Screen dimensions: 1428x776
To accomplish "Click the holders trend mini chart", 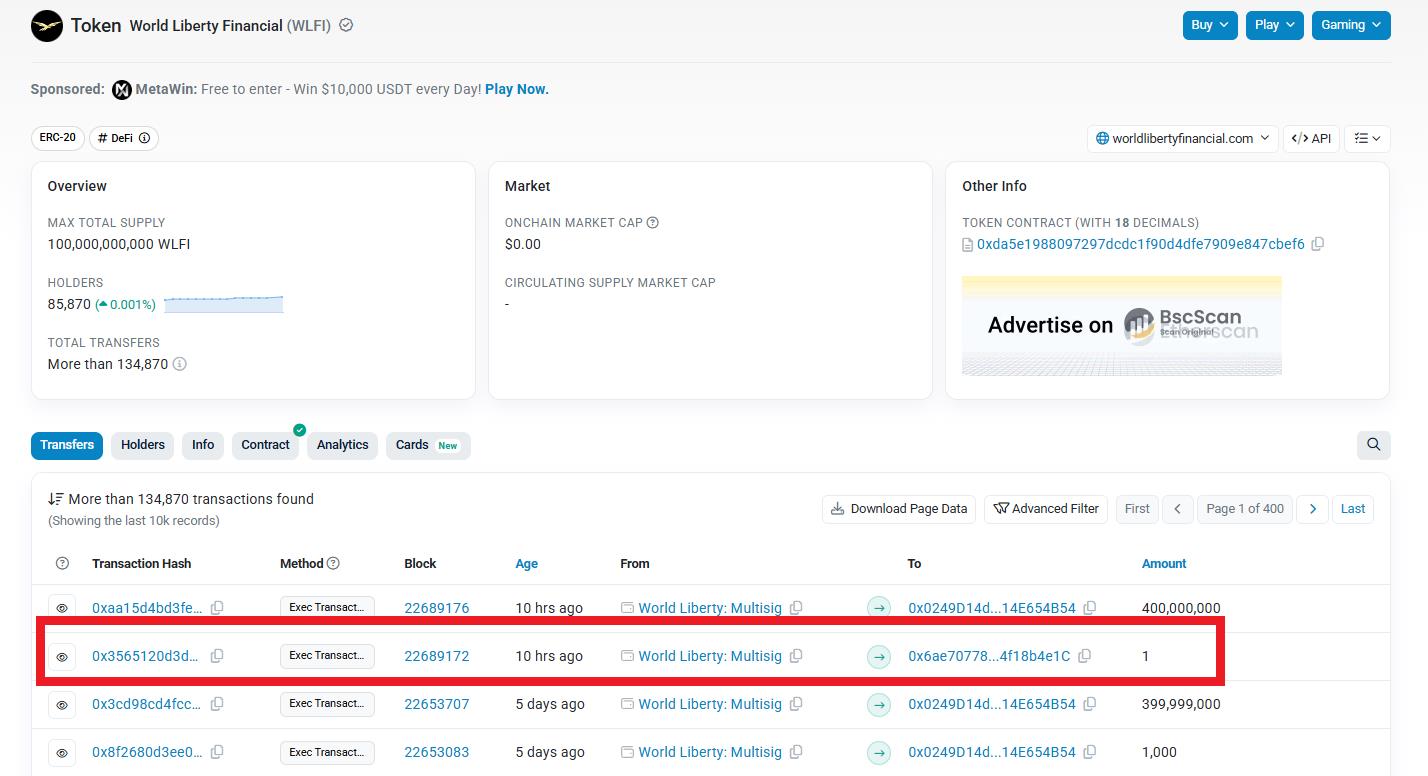I will point(224,304).
